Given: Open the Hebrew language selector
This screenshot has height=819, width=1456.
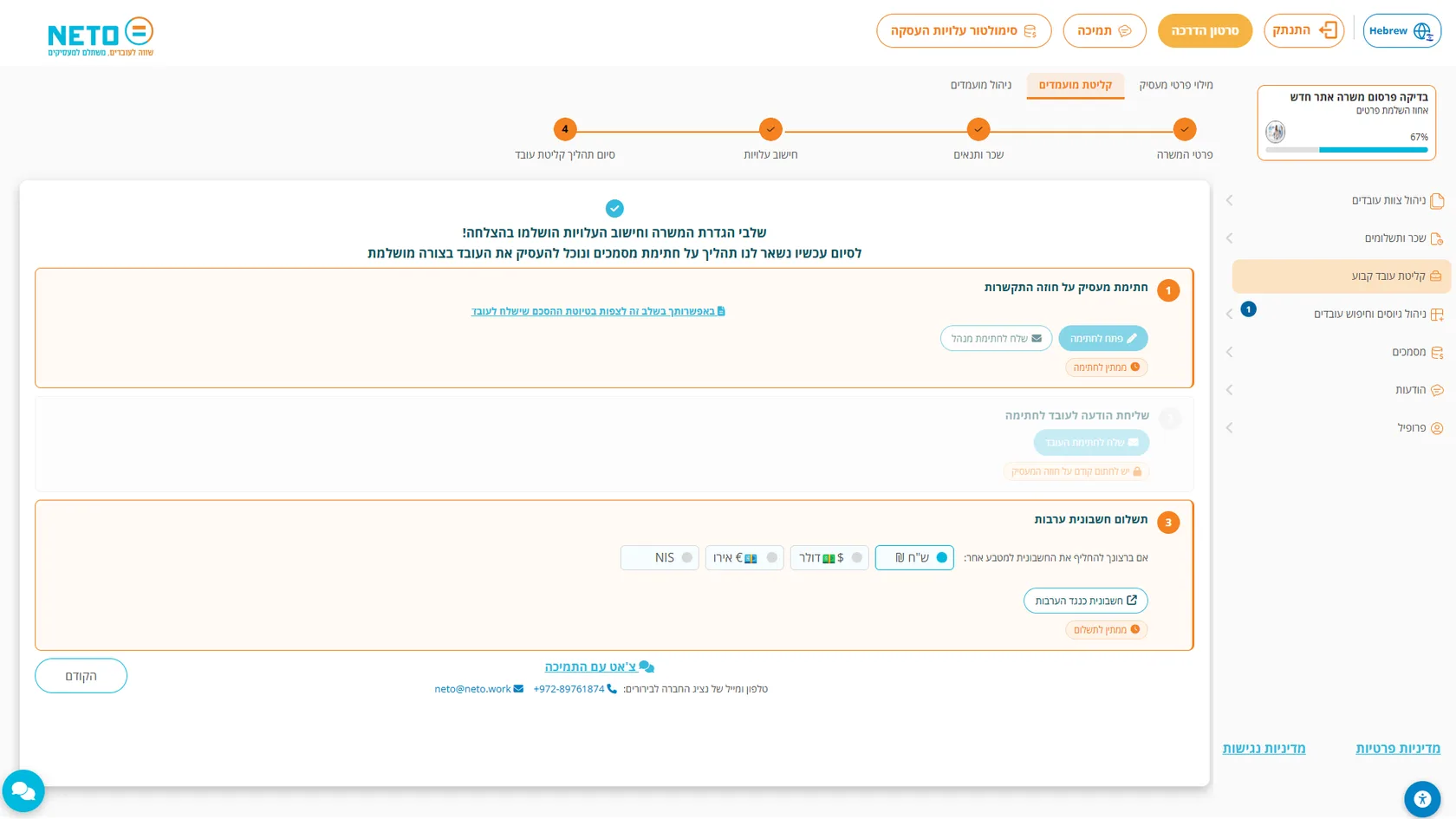Looking at the screenshot, I should click(1401, 31).
